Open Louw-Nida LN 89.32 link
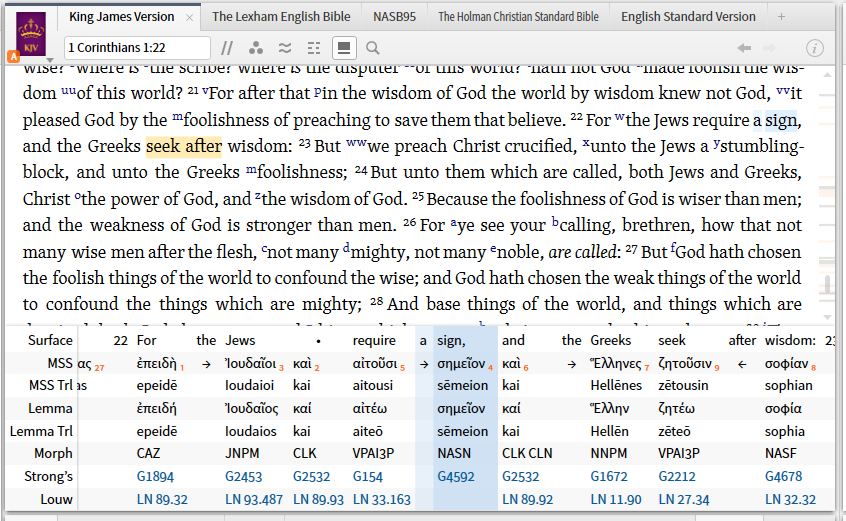This screenshot has width=846, height=521. (x=162, y=499)
